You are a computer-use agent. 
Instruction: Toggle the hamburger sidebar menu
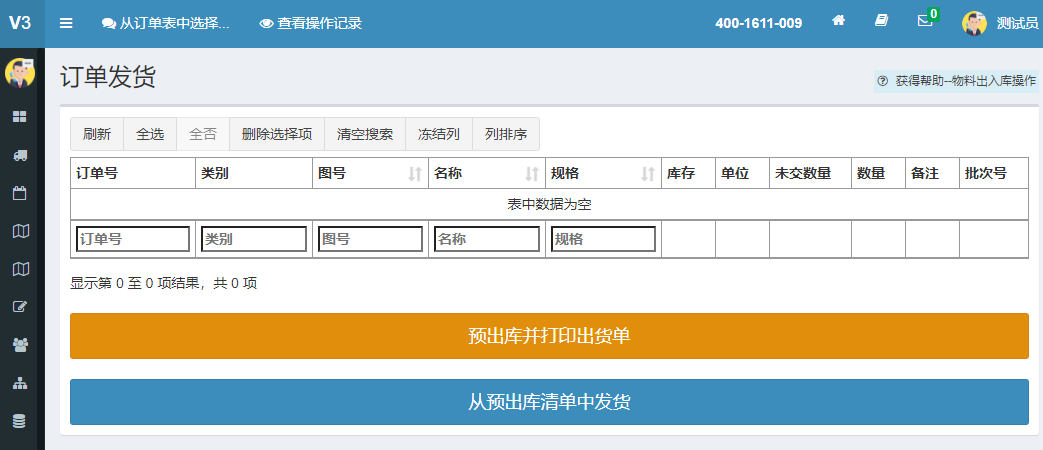(66, 23)
